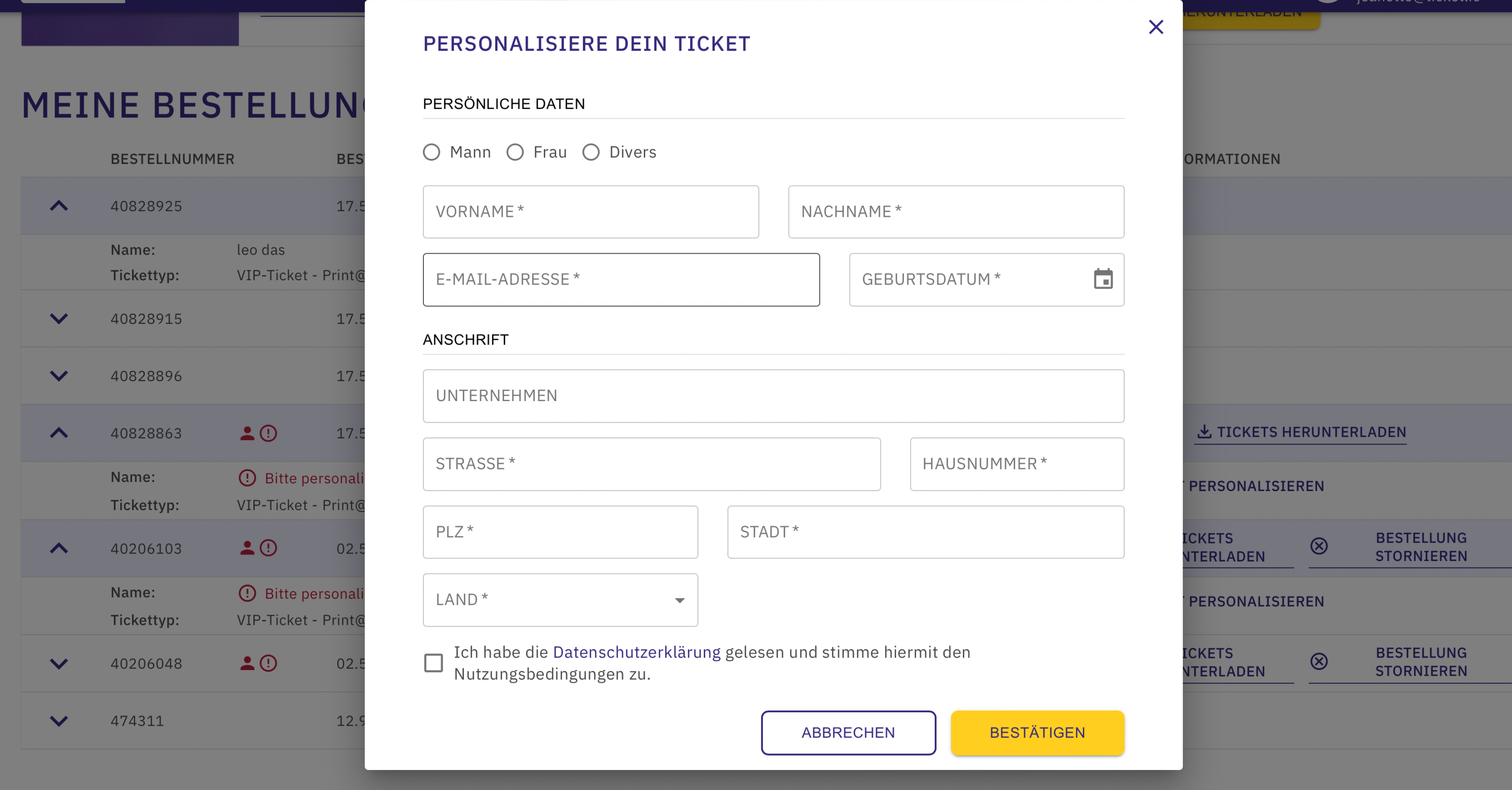Open the Land dropdown
1512x790 pixels.
(x=560, y=600)
